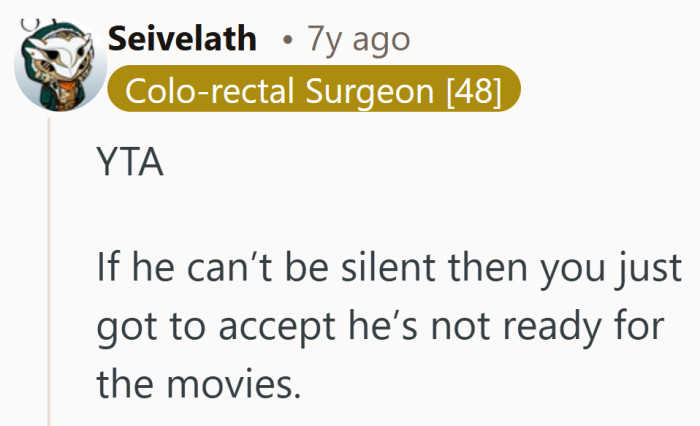Viewport: 700px width, 426px height.
Task: Click the "7y ago" comment timestamp
Action: pyautogui.click(x=358, y=39)
